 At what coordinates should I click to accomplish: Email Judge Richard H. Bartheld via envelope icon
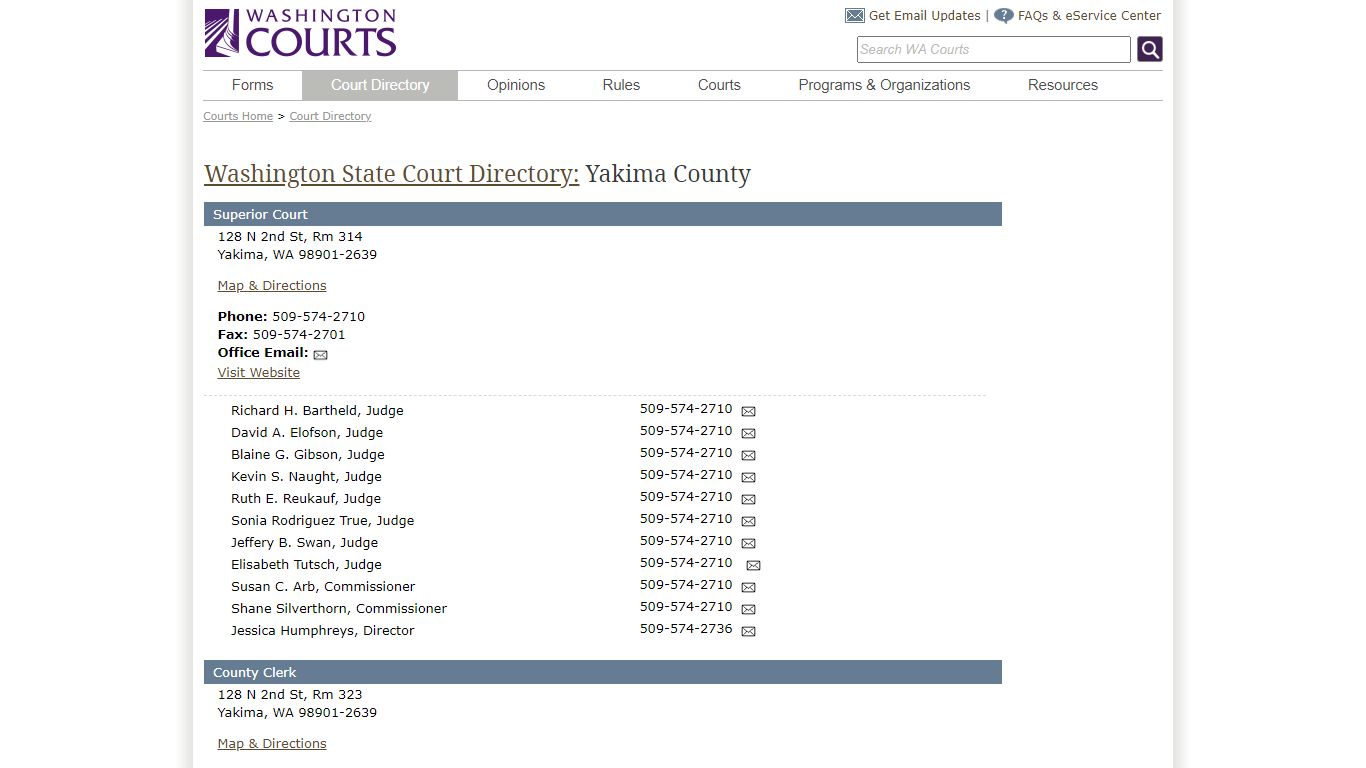[x=748, y=411]
